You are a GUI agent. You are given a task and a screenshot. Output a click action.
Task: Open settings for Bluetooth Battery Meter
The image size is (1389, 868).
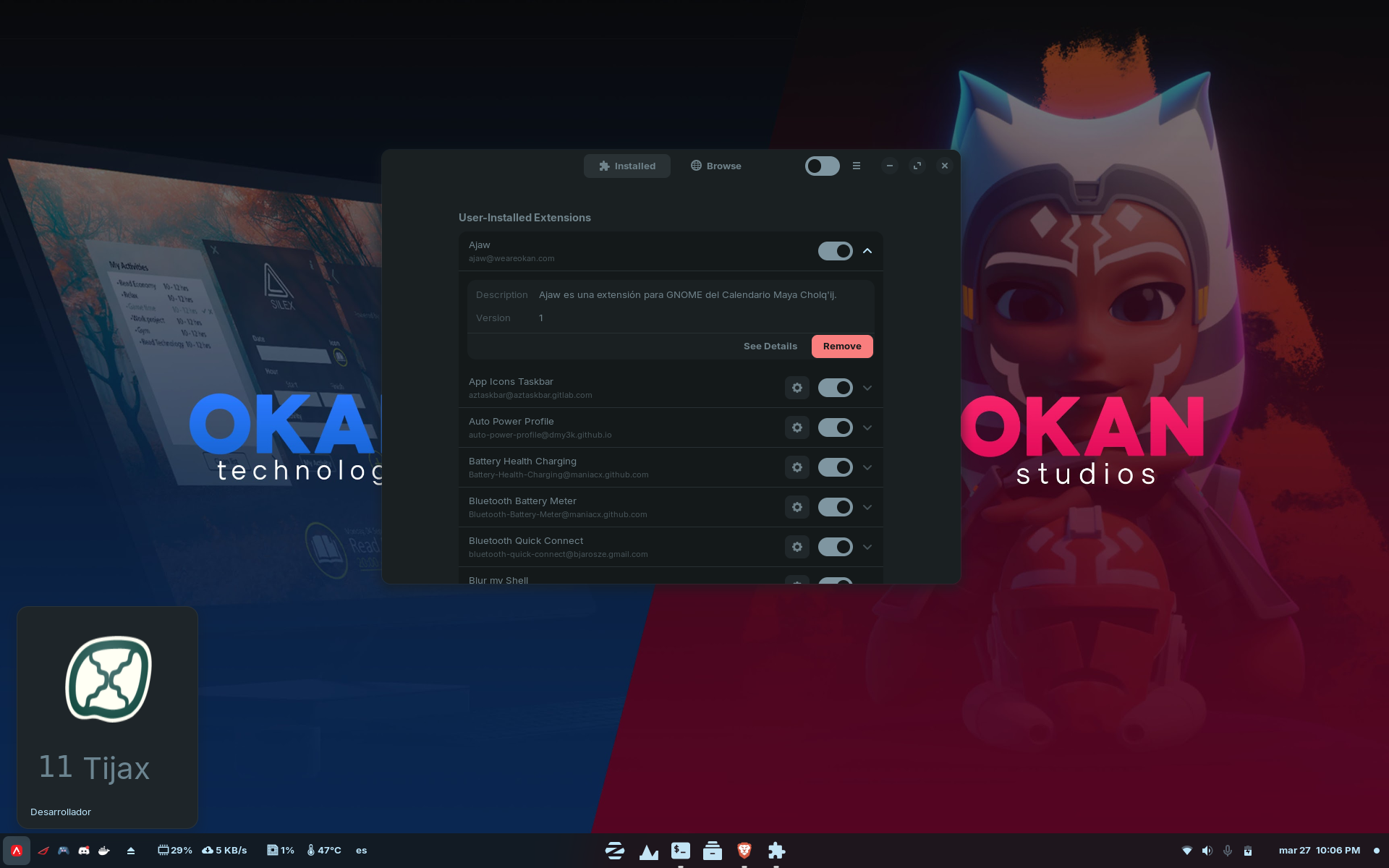click(797, 507)
